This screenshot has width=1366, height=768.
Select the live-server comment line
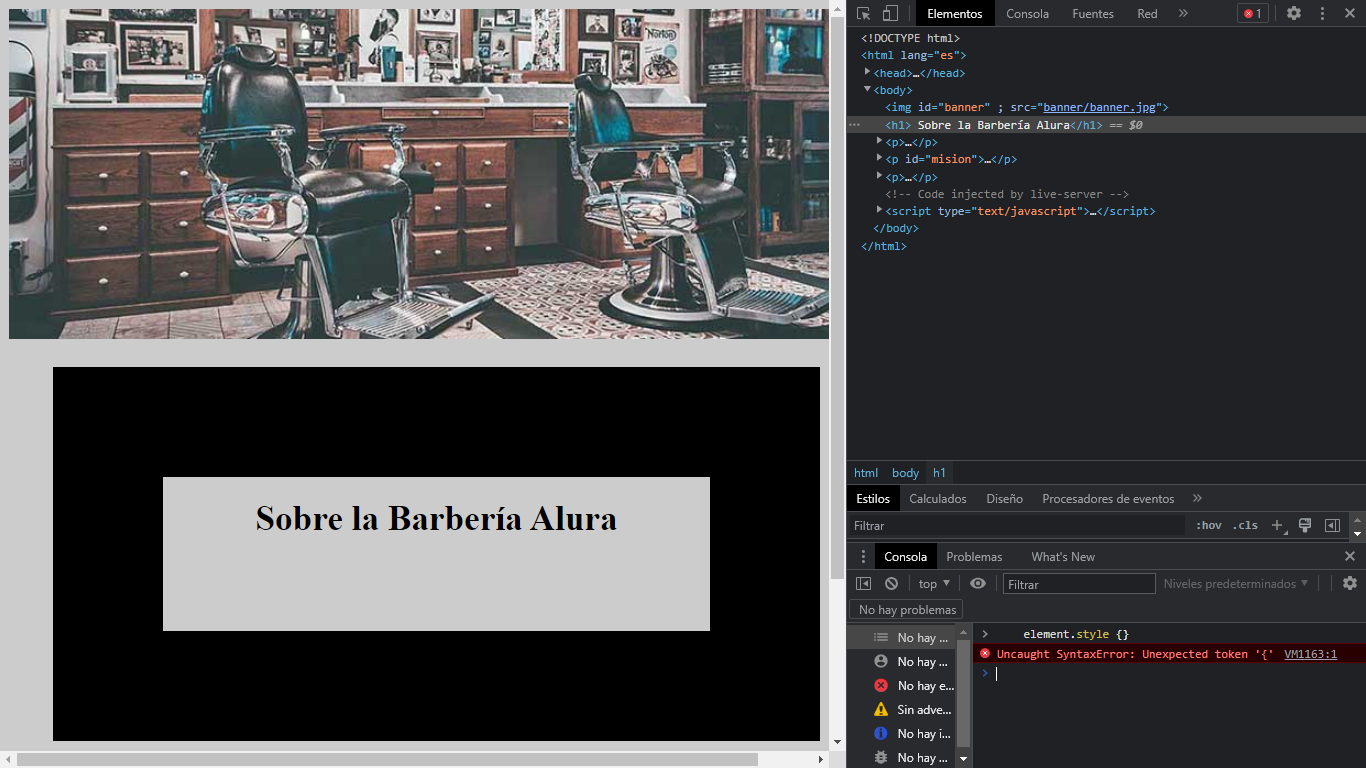(1007, 194)
